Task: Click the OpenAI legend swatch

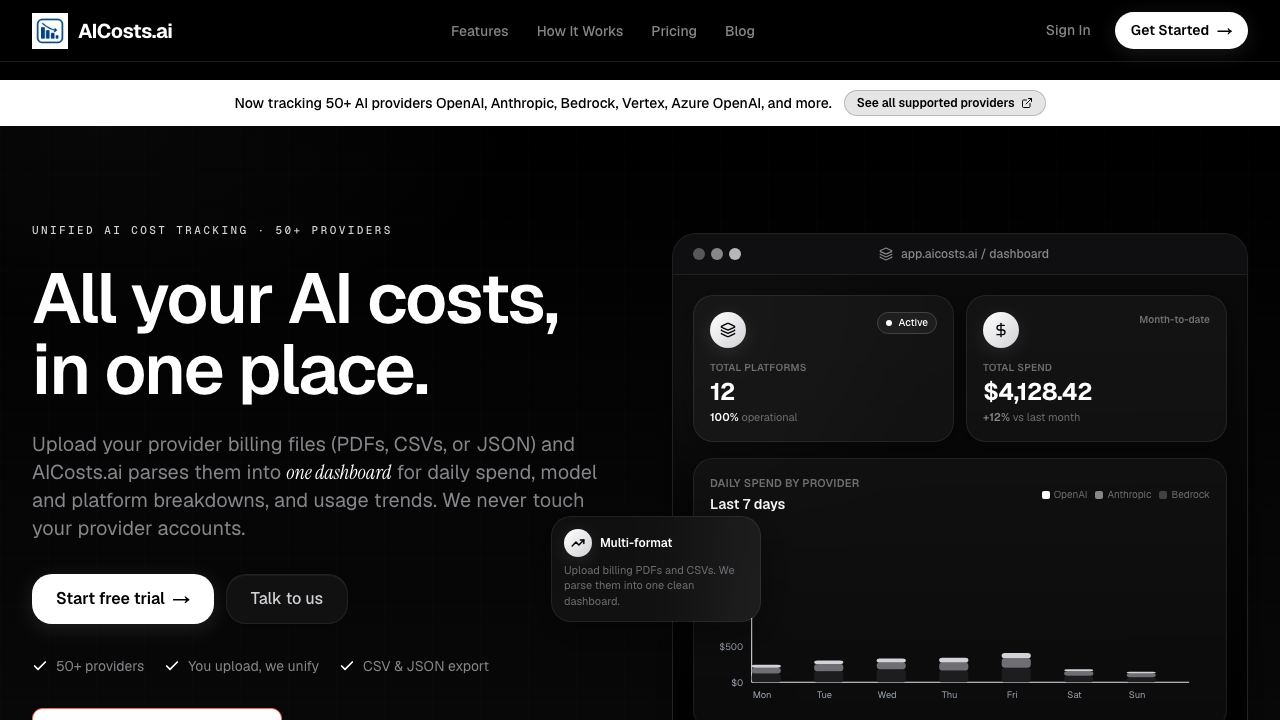Action: pos(1046,495)
